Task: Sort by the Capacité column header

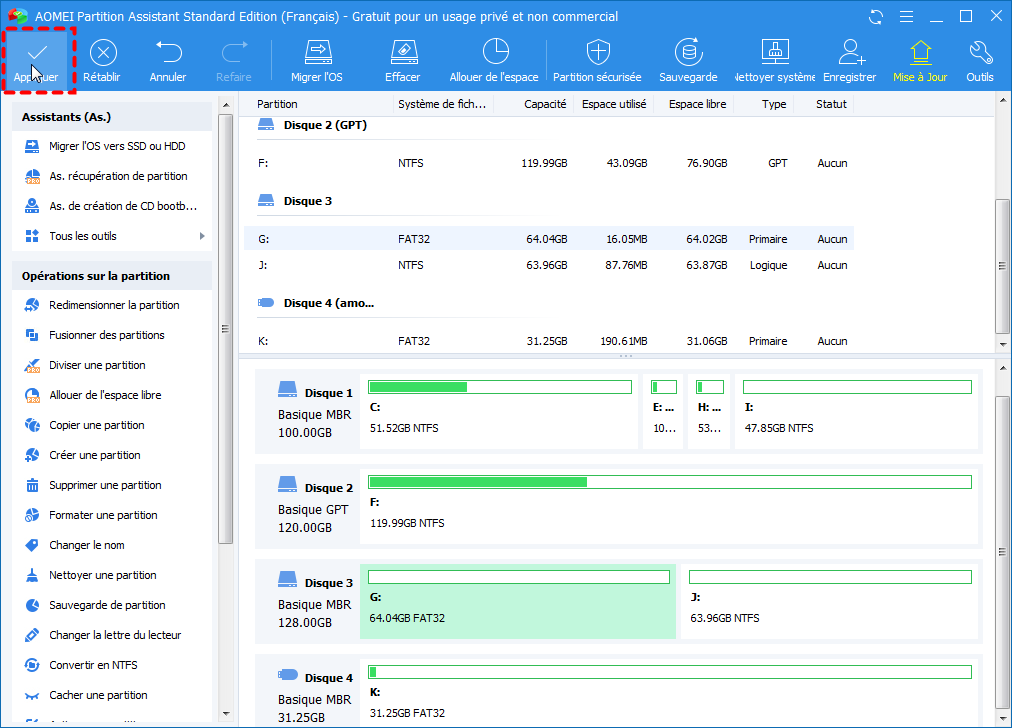Action: coord(546,104)
